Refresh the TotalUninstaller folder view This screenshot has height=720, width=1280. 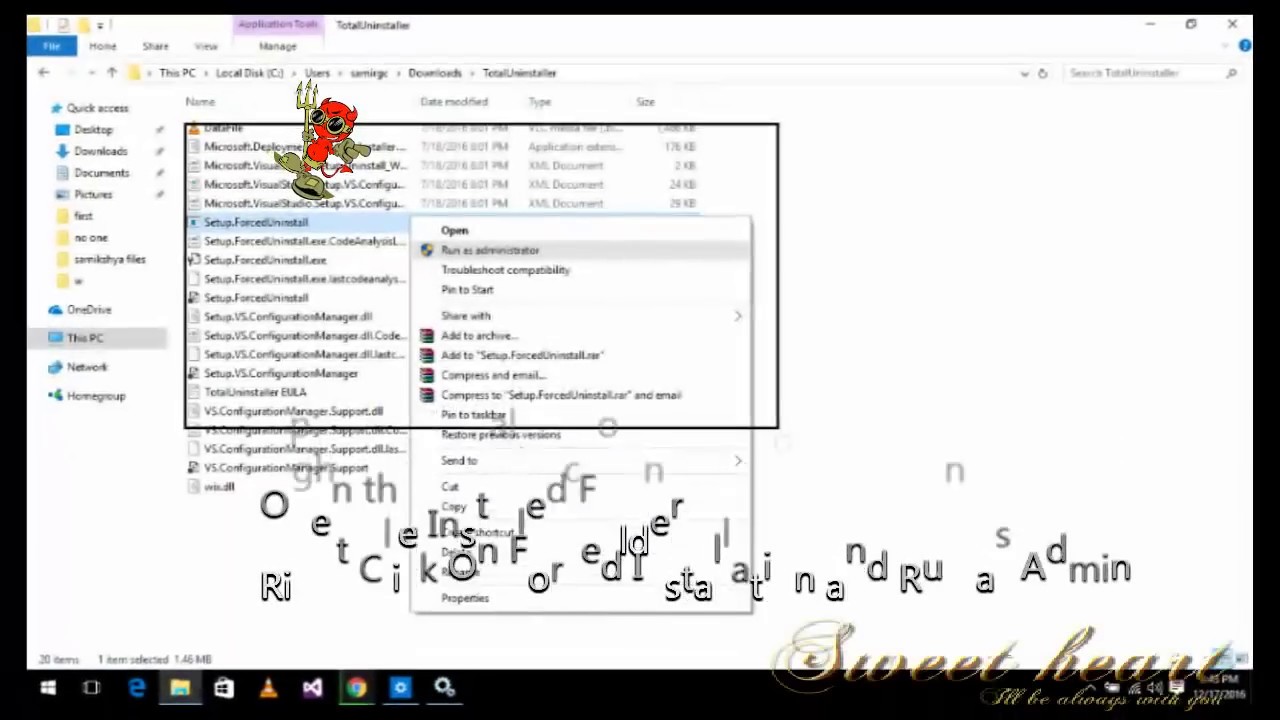(1042, 73)
